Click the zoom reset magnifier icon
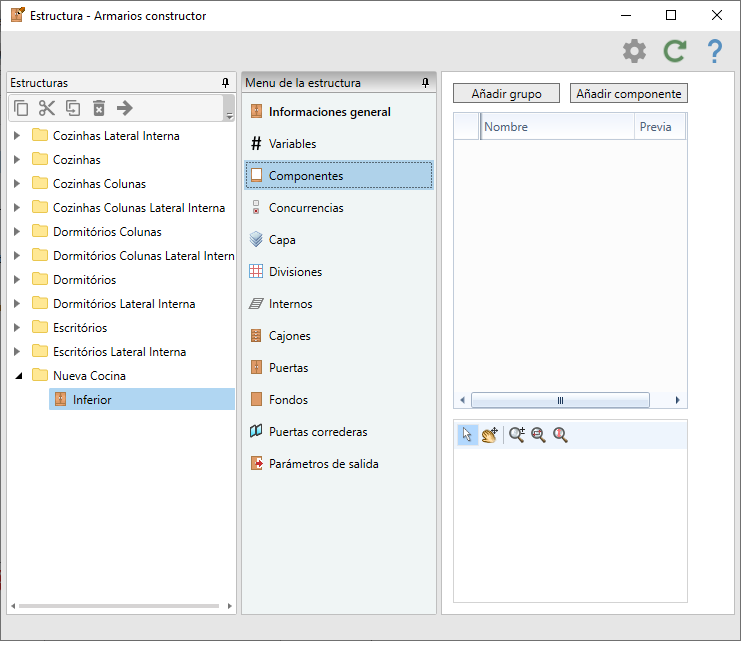Viewport: 753px width, 656px height. 560,435
